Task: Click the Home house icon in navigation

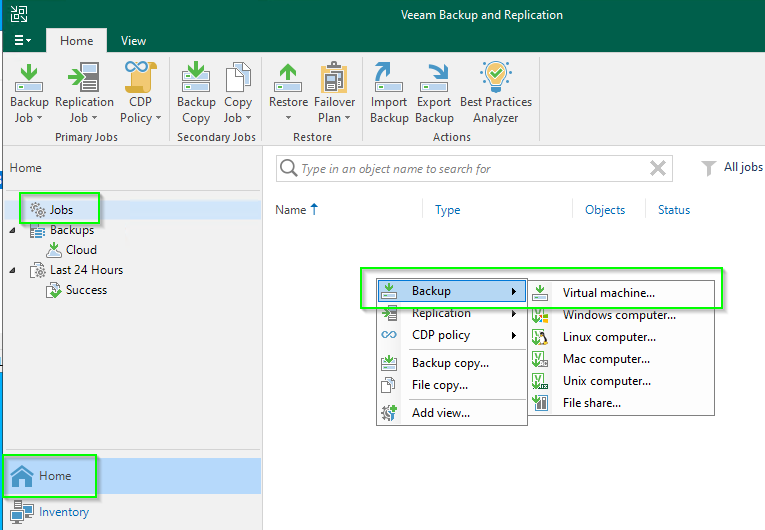Action: coord(22,476)
